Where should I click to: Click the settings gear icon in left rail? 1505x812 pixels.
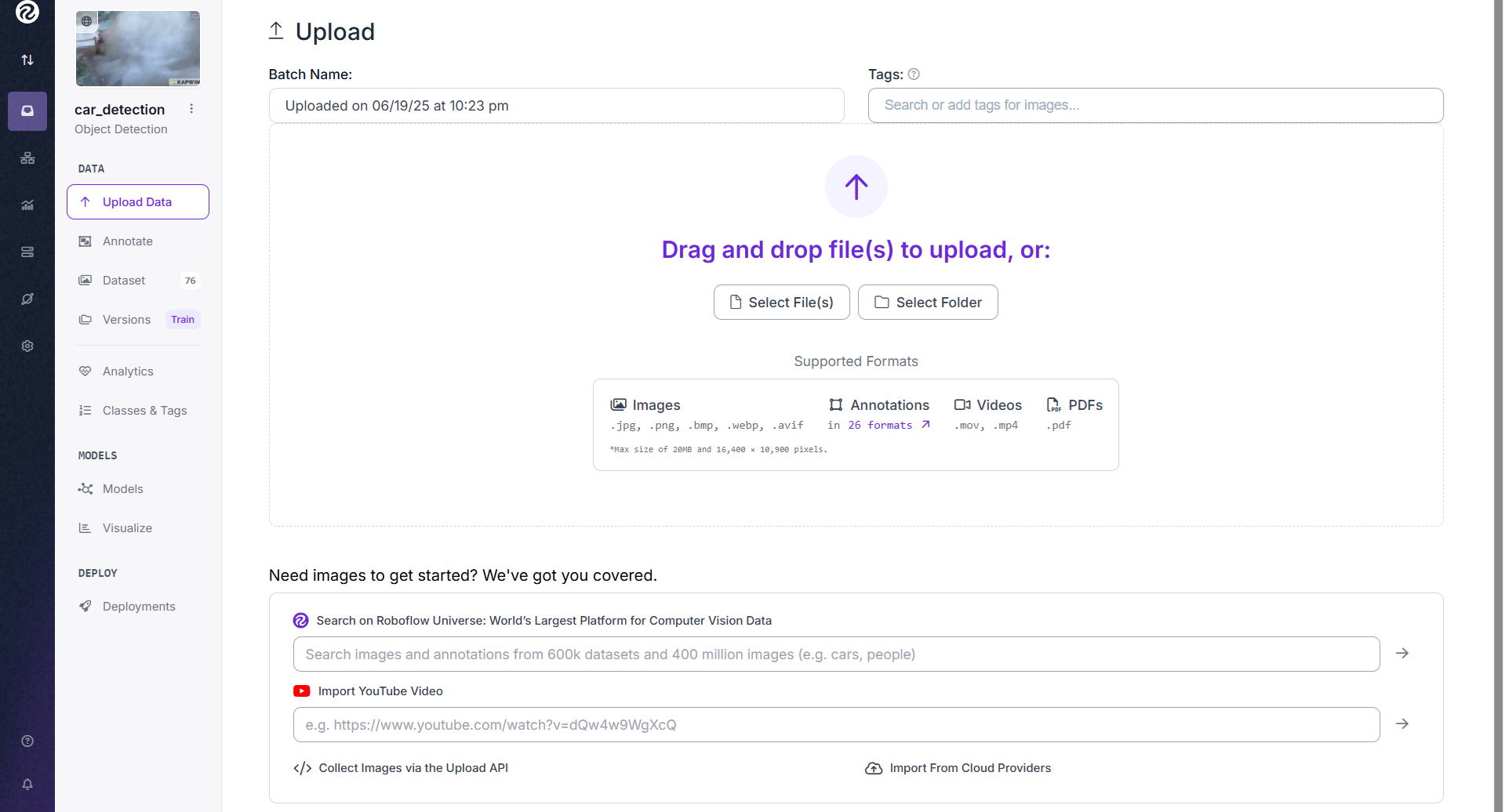[27, 346]
